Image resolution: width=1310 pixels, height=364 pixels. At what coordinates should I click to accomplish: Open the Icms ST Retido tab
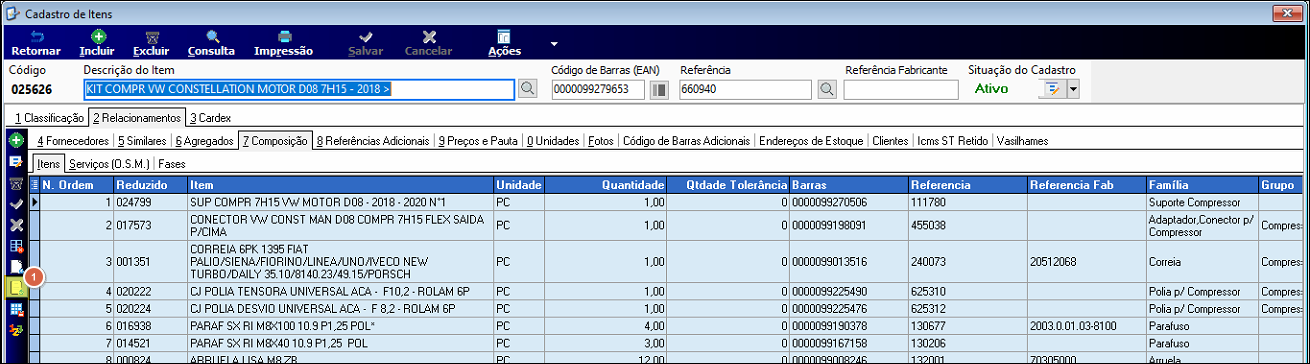tap(953, 141)
